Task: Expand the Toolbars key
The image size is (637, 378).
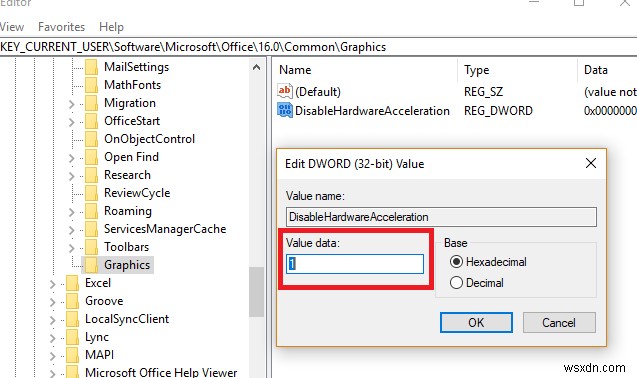Action: click(x=72, y=248)
